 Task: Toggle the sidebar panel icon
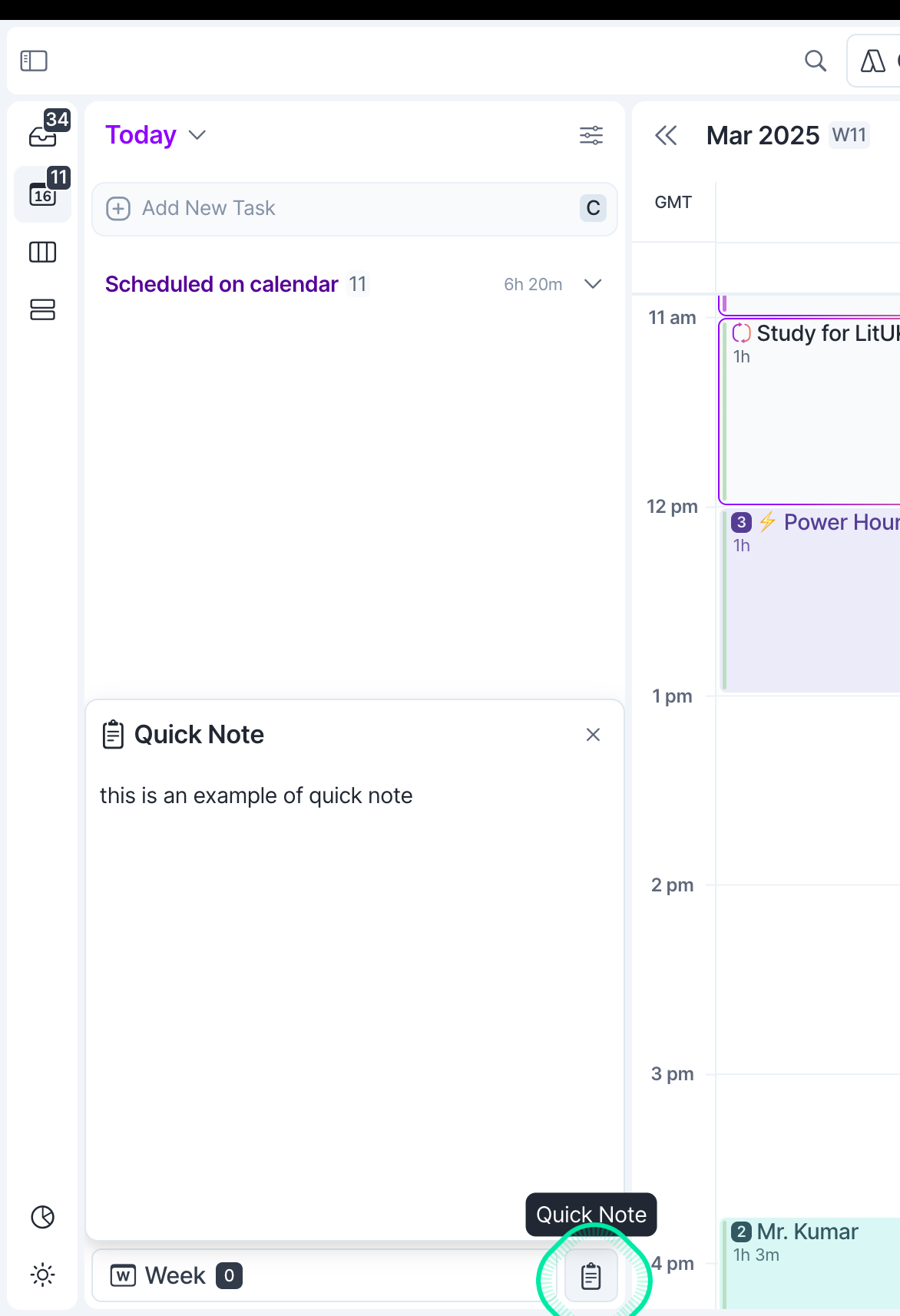pos(34,61)
